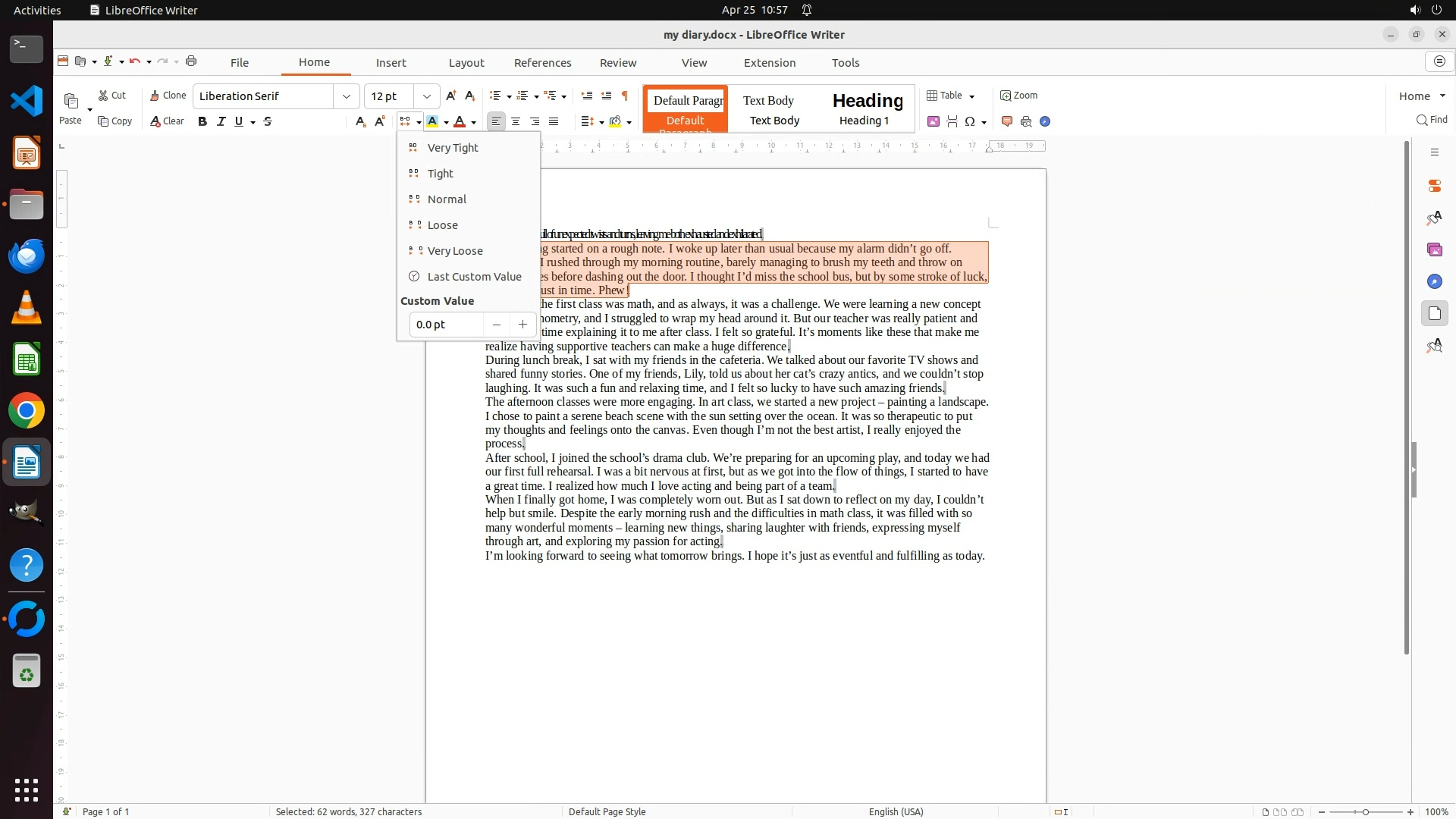
Task: Open the sidebar Gallery panel icon
Action: coord(1434,249)
